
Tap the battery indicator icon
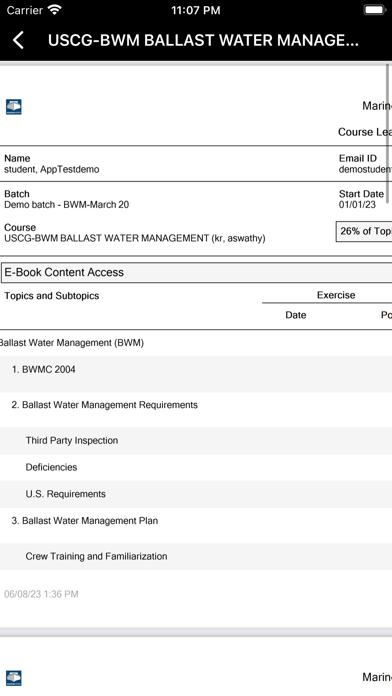coord(374,10)
